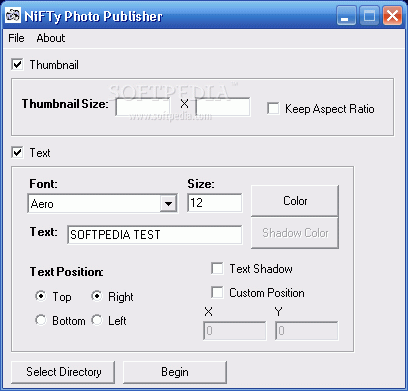408x391 pixels.
Task: Expand the Font dropdown arrow
Action: (168, 203)
